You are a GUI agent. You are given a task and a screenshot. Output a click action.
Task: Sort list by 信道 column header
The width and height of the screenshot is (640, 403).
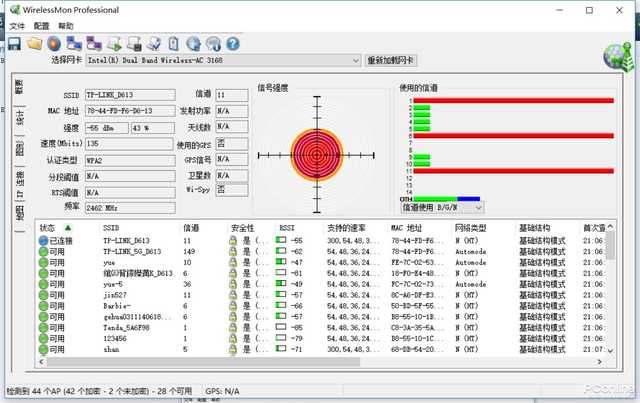(x=191, y=228)
